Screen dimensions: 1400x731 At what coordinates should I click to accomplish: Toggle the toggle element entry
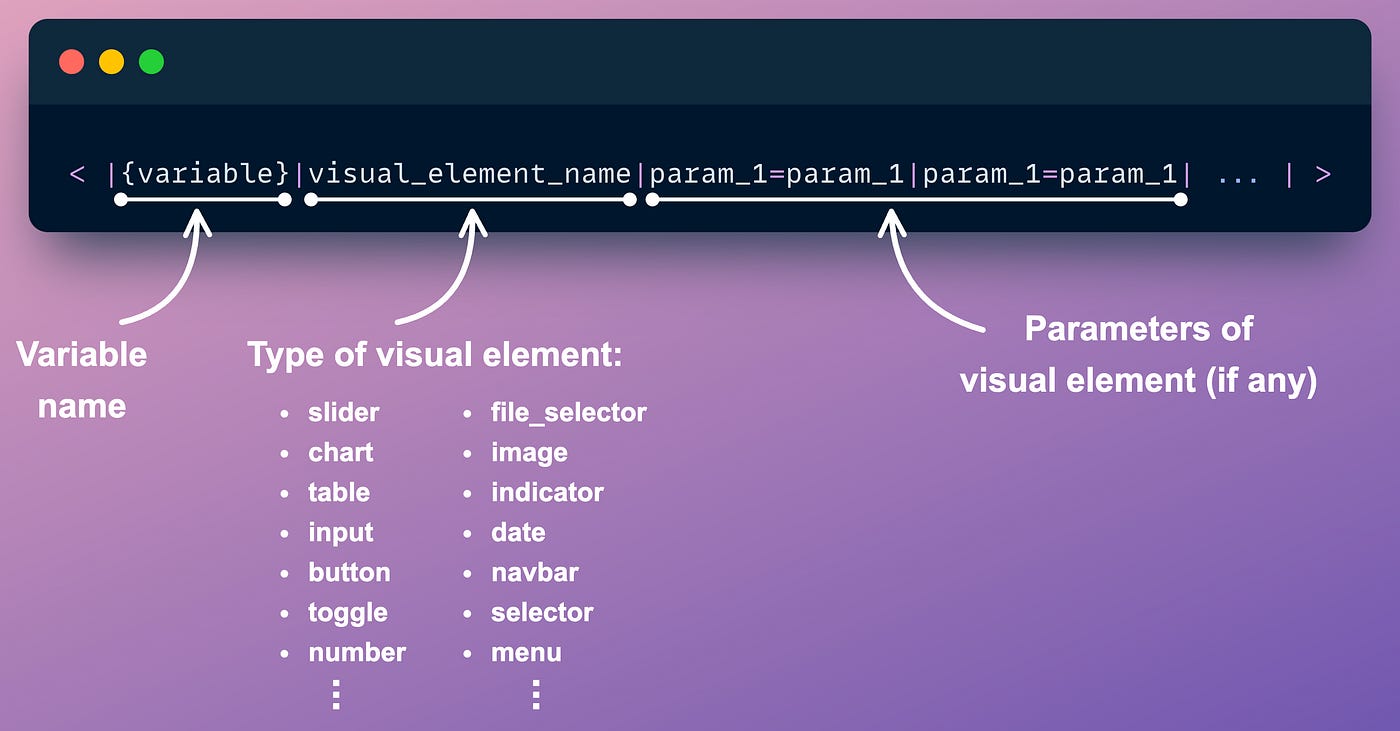tap(347, 612)
